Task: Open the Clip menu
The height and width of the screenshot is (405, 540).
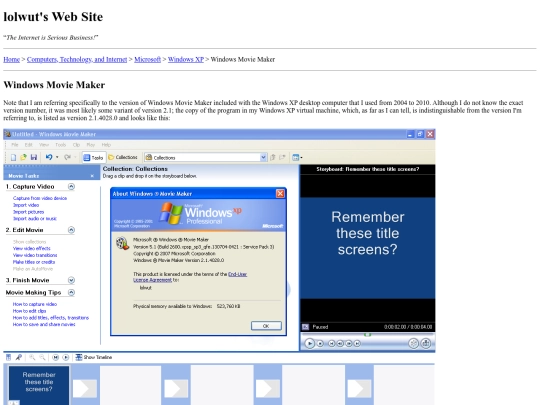Action: tap(76, 145)
